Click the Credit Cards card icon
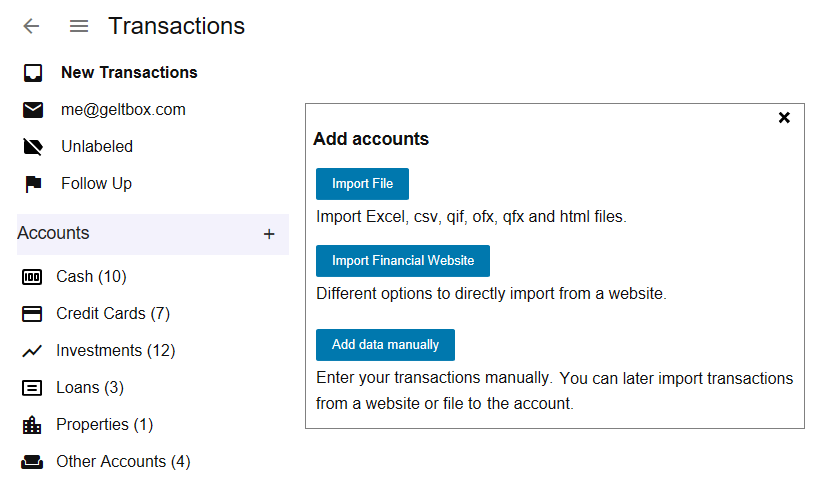 (x=32, y=314)
